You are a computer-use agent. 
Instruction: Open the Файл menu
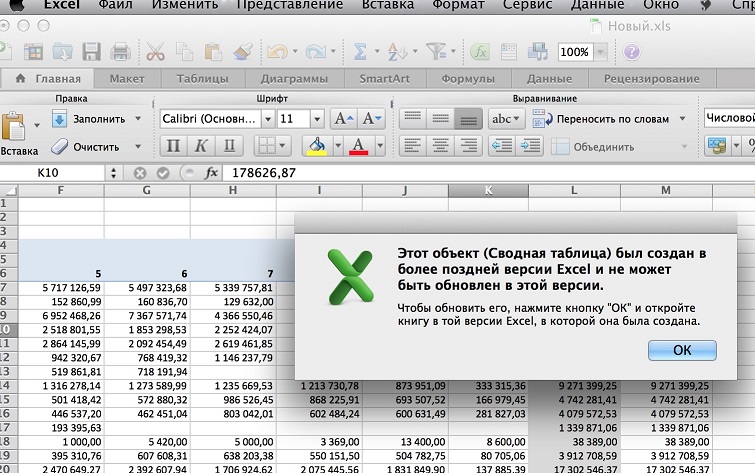click(x=116, y=5)
